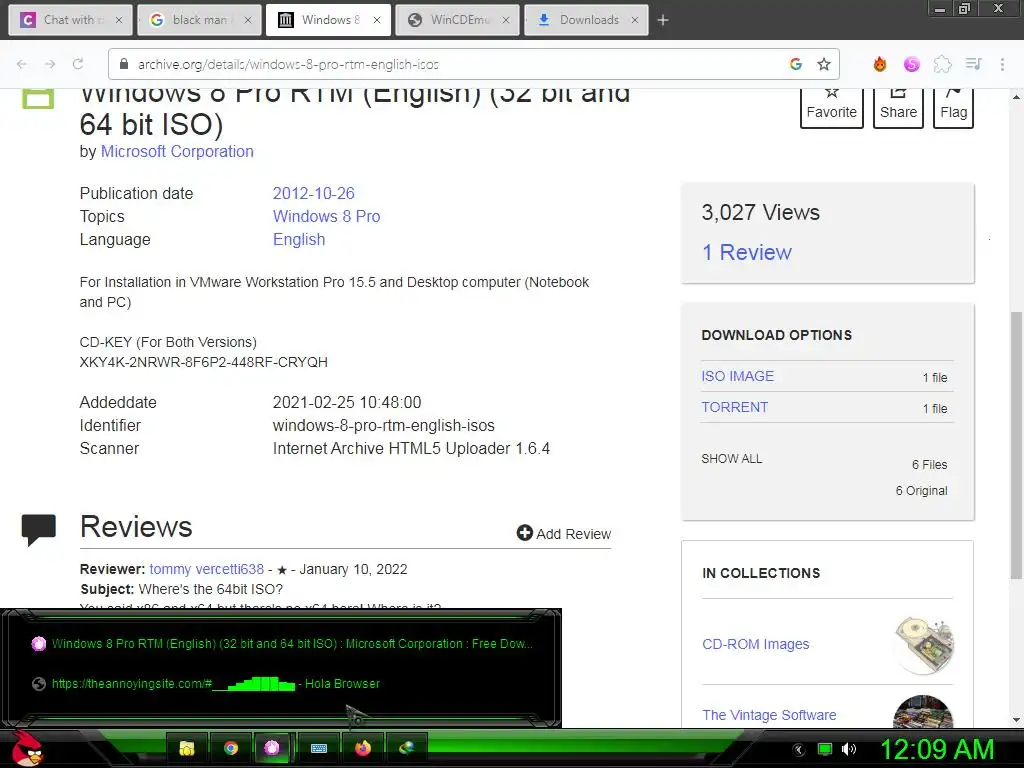Switch to the WinCDEmu tab

point(457,20)
